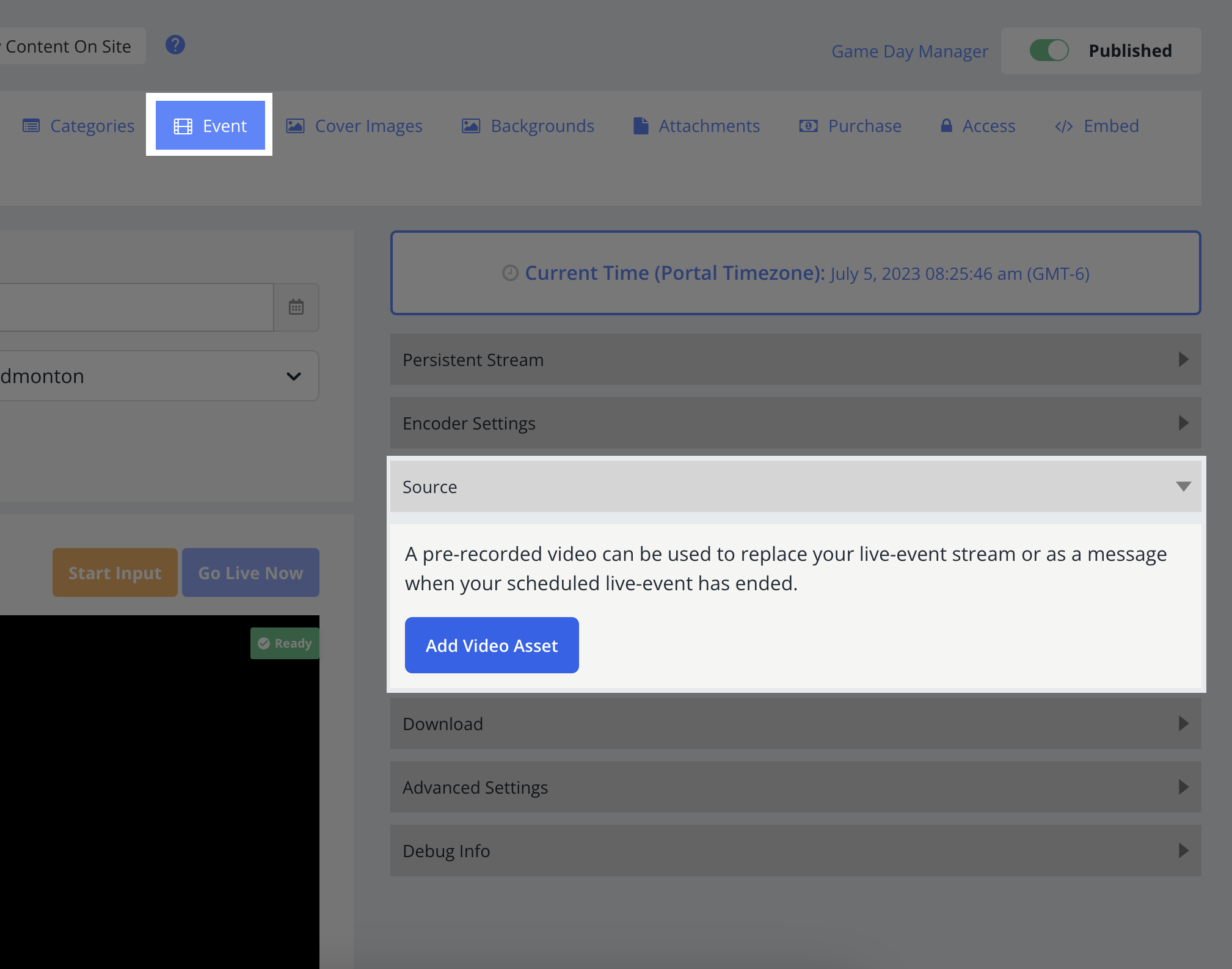Expand the Encoder Settings section
Image resolution: width=1232 pixels, height=969 pixels.
point(795,423)
